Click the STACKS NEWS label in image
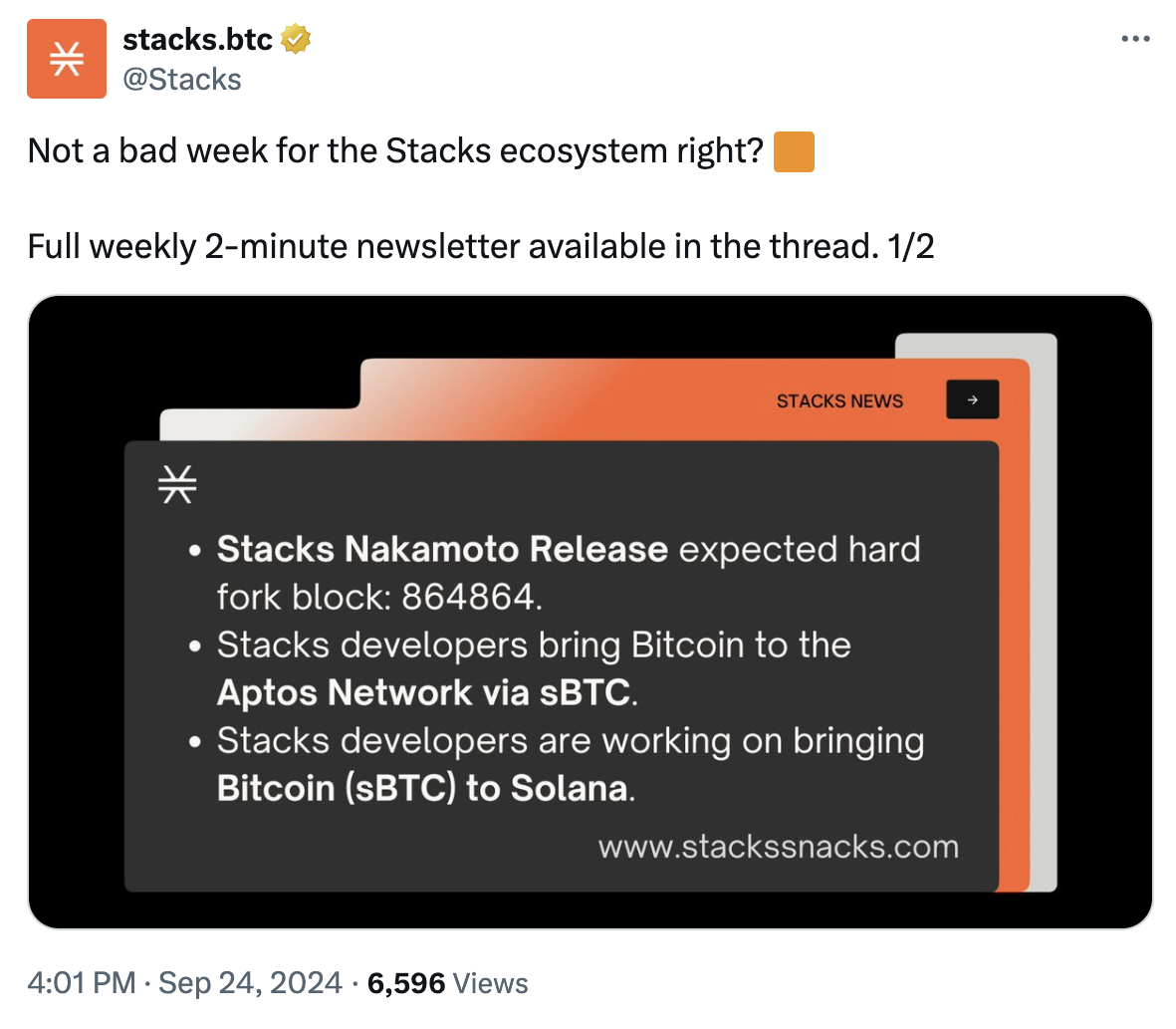 click(839, 401)
